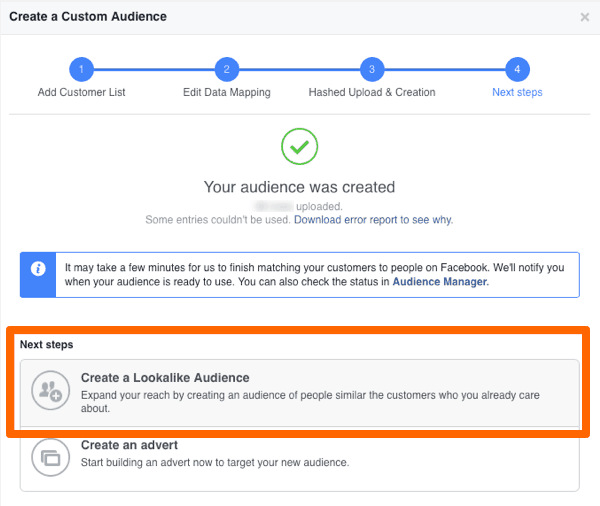Click the step 4 circle icon
This screenshot has width=600, height=506.
point(517,69)
